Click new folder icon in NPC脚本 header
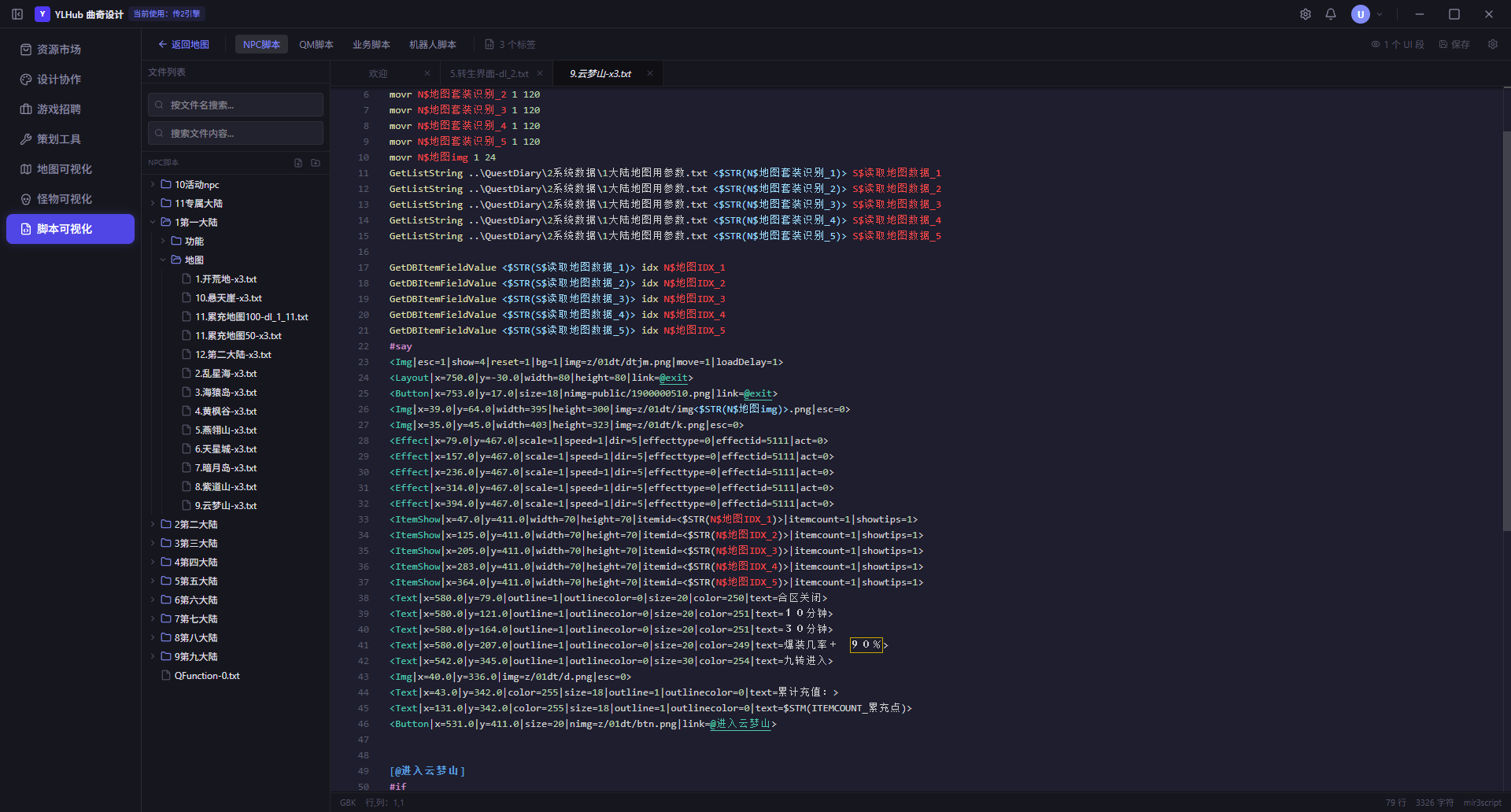The height and width of the screenshot is (812, 1511). point(316,163)
